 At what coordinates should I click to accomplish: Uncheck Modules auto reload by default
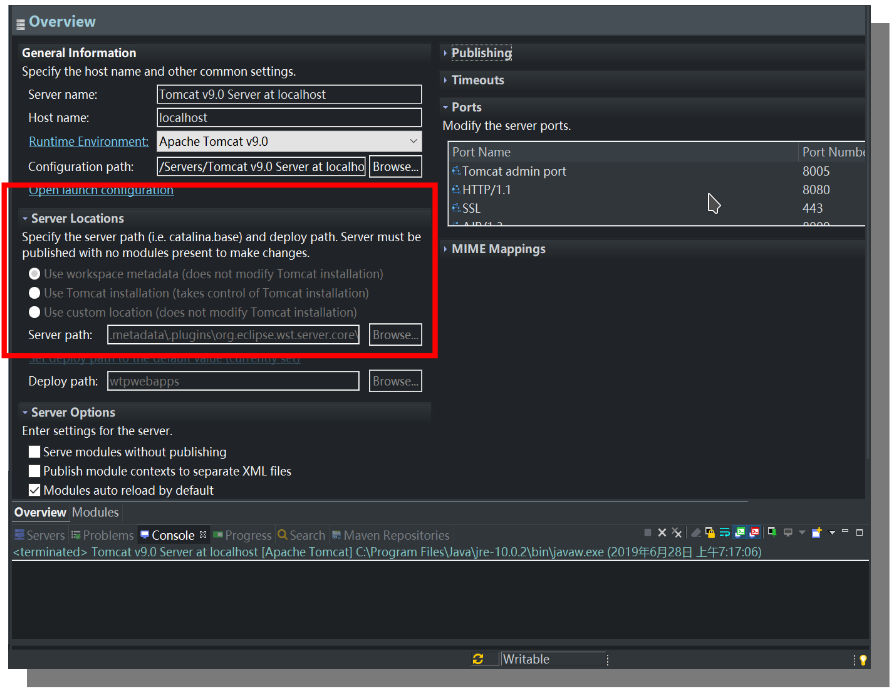tap(35, 490)
